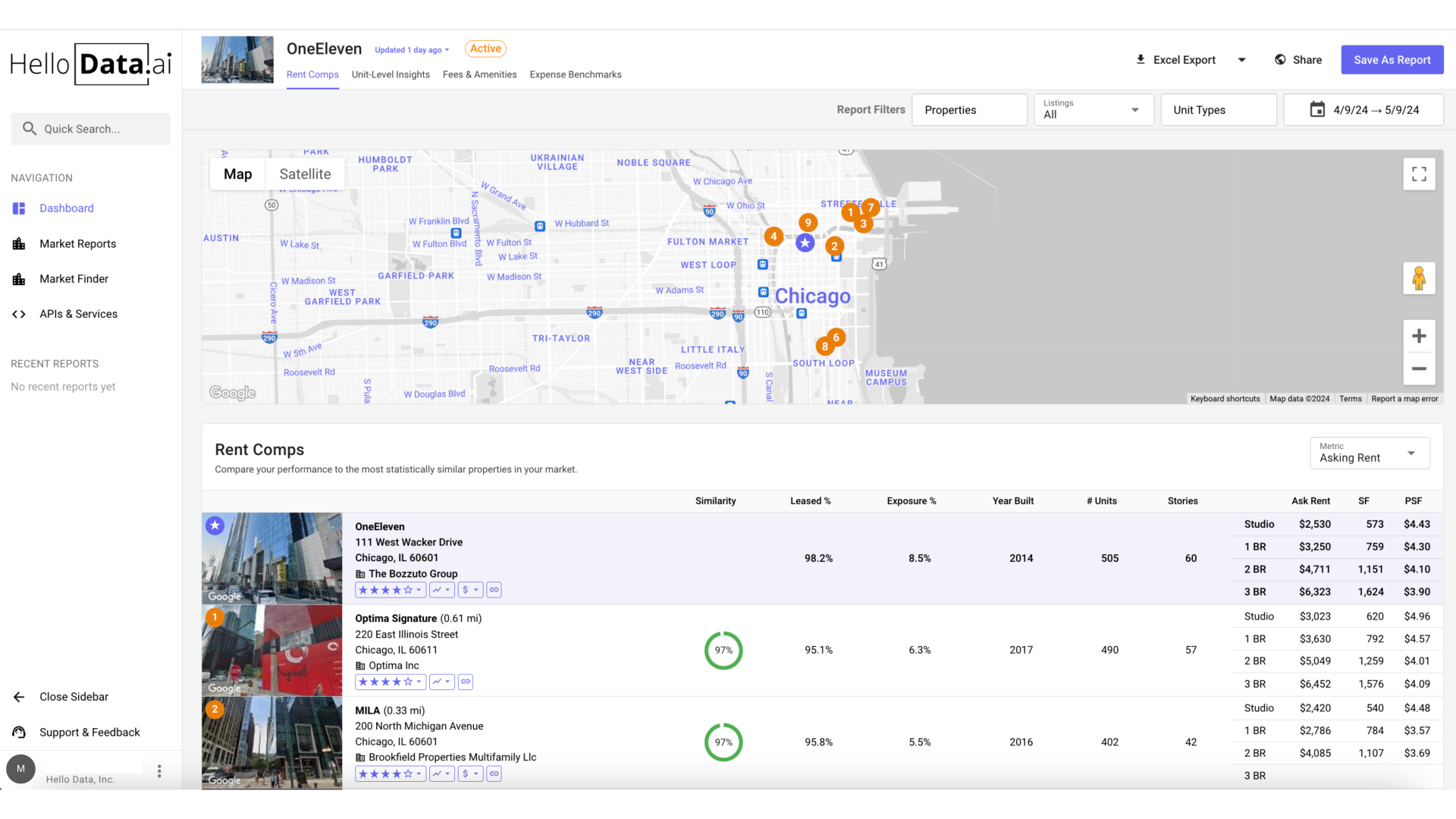Click the Active status badge
Screen dimensions: 1456x819
(x=485, y=49)
